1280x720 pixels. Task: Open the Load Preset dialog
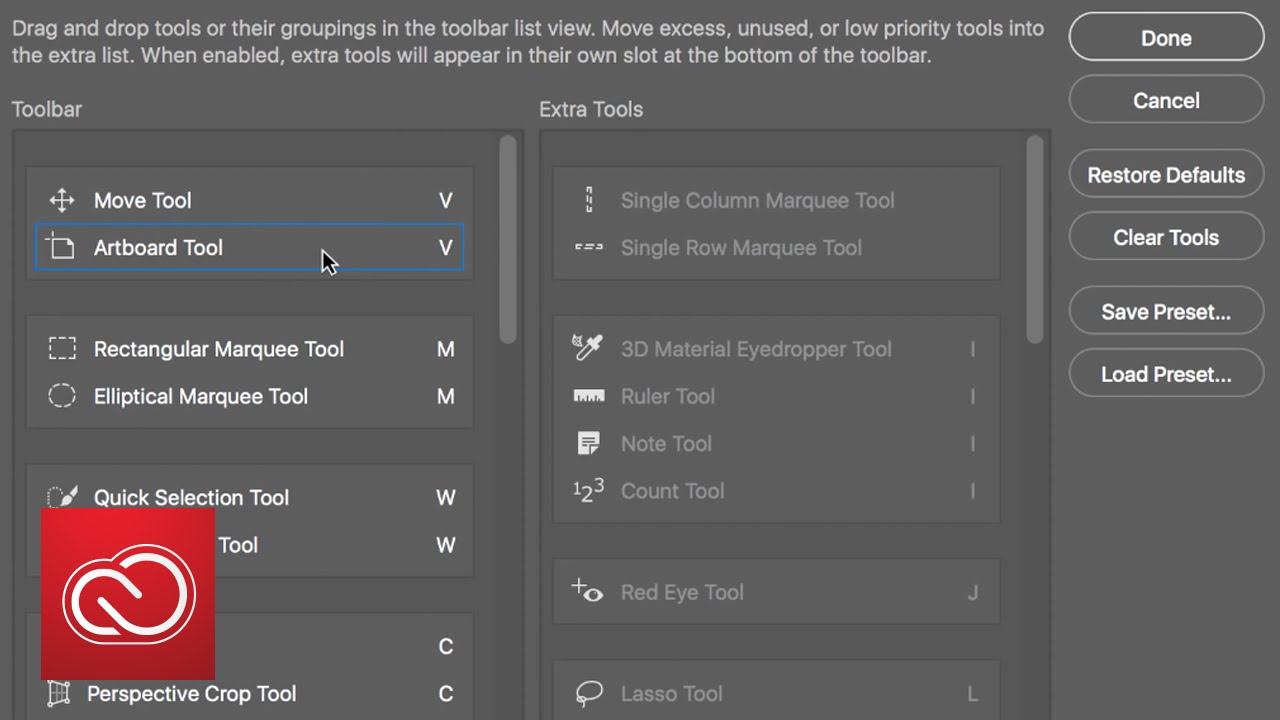(1166, 374)
